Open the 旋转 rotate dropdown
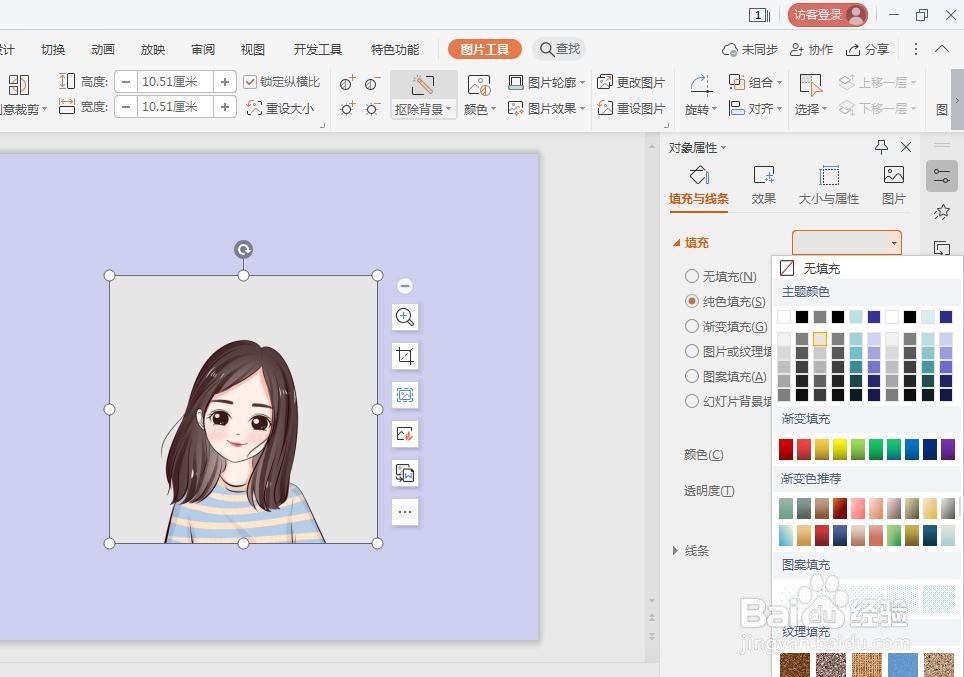The width and height of the screenshot is (964, 677). tap(700, 107)
